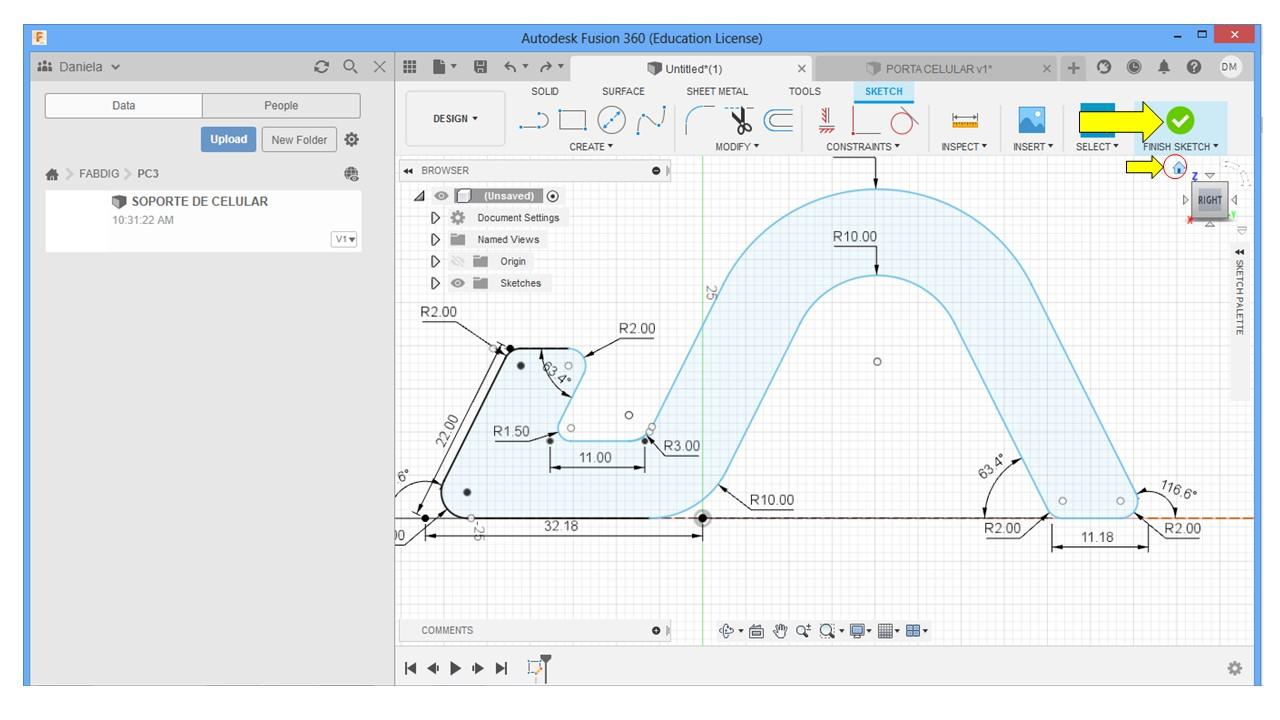Screen dimensions: 1280x720
Task: Play the timeline
Action: [x=456, y=668]
